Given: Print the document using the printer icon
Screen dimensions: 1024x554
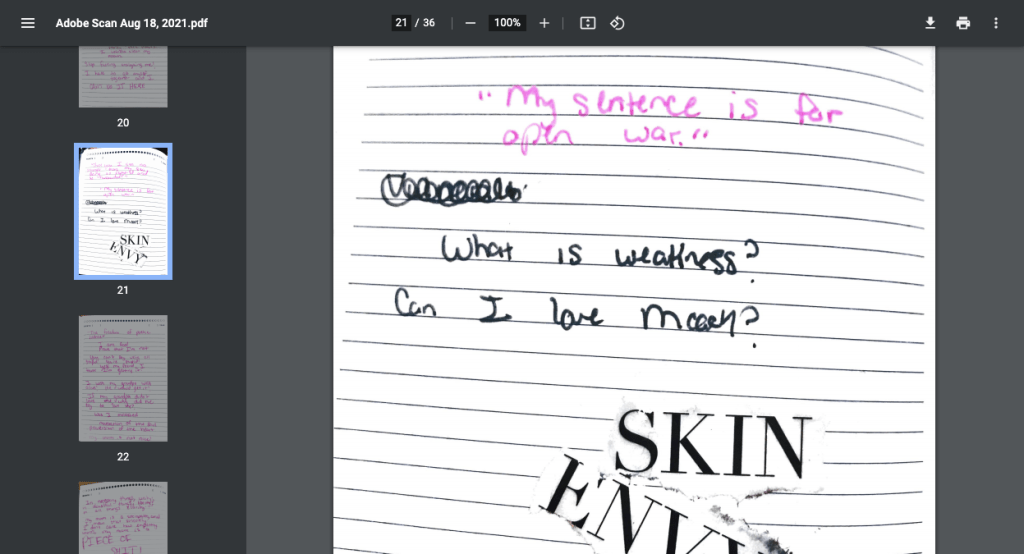Looking at the screenshot, I should coord(963,23).
